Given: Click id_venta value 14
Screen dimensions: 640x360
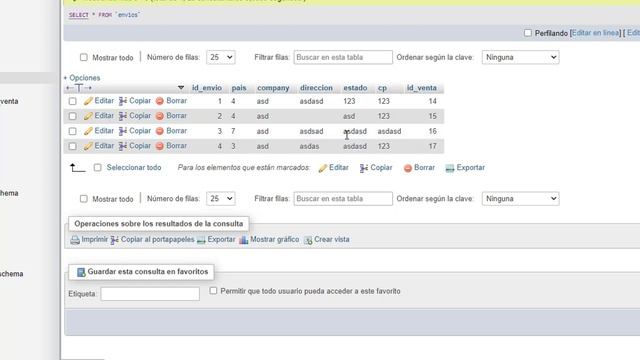Looking at the screenshot, I should (x=432, y=101).
